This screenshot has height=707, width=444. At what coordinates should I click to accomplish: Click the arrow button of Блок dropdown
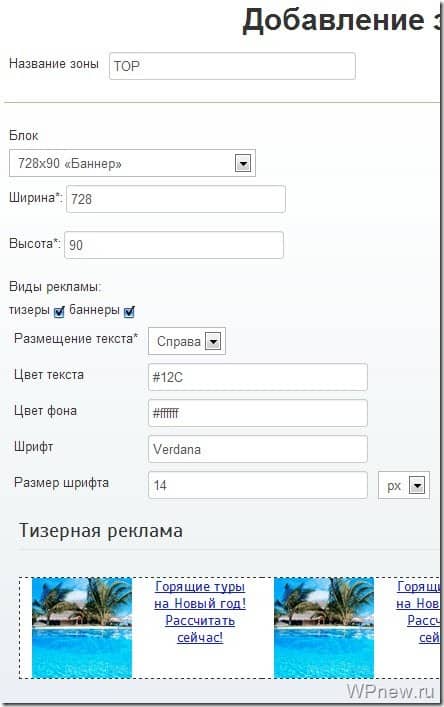pyautogui.click(x=243, y=163)
